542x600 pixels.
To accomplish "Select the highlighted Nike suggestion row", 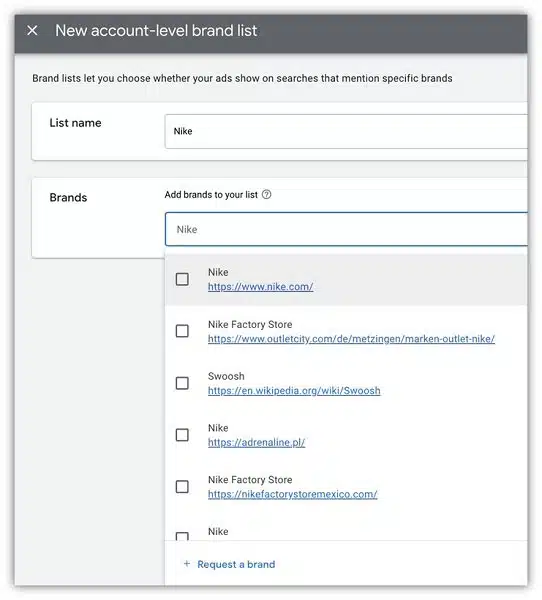I will point(346,279).
